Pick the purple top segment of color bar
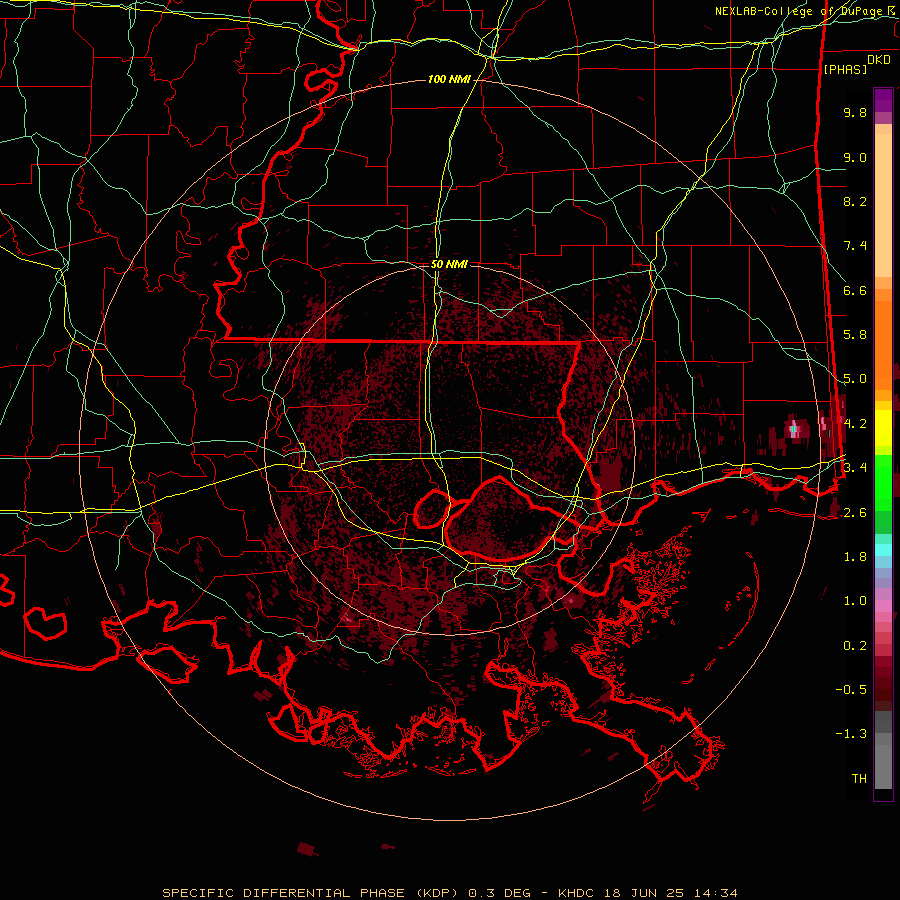Viewport: 900px width, 900px height. [x=883, y=100]
